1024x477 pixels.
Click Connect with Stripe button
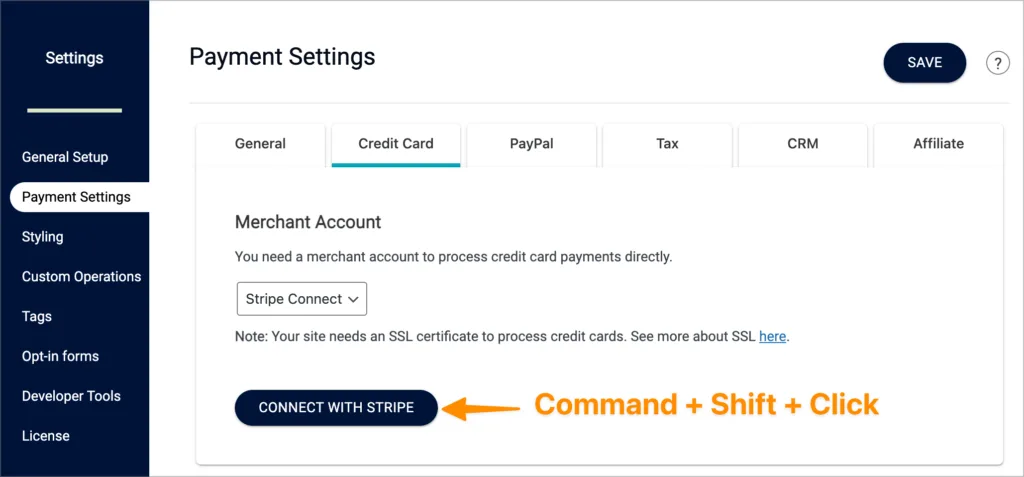(336, 407)
